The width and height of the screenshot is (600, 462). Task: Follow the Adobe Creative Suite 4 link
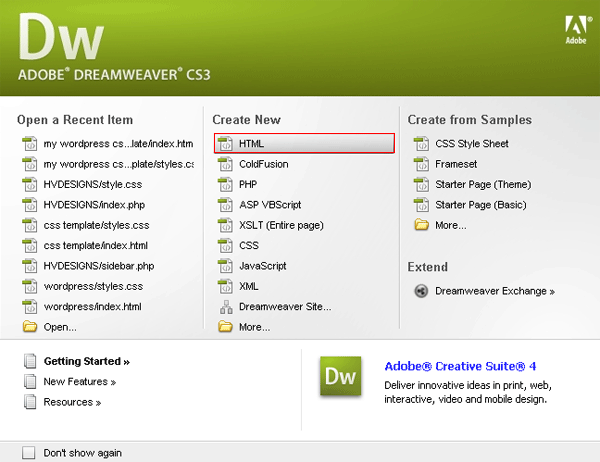(460, 366)
